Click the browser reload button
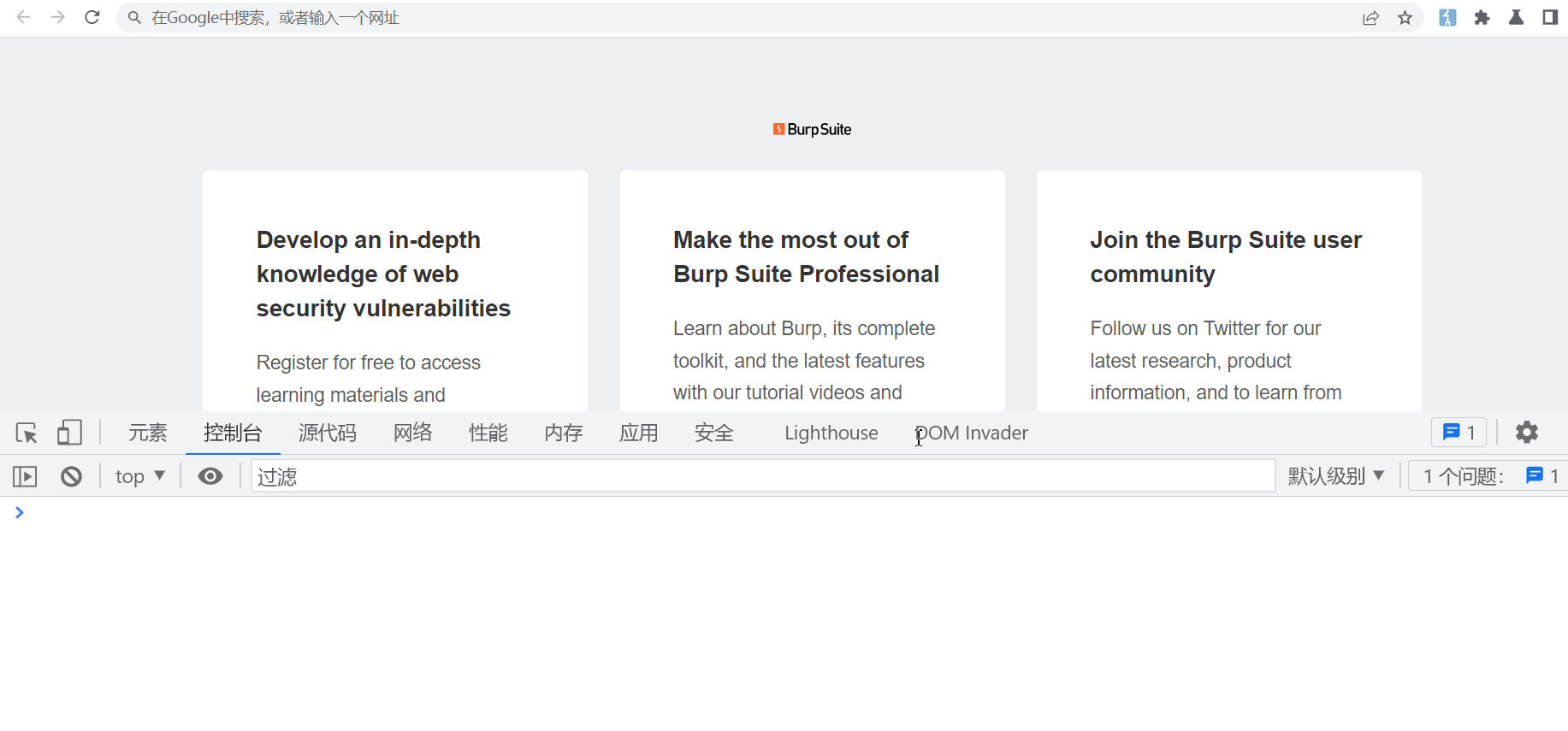Image resolution: width=1568 pixels, height=731 pixels. pos(92,17)
